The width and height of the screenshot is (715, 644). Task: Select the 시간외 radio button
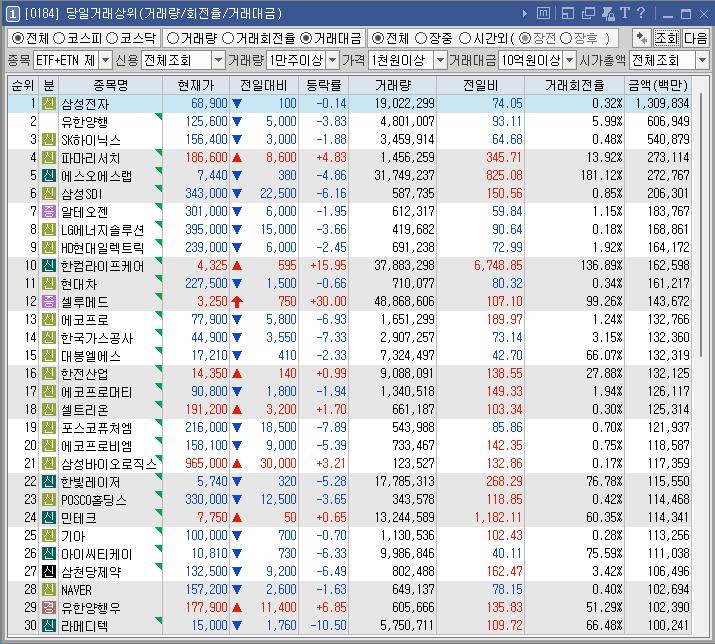click(465, 38)
